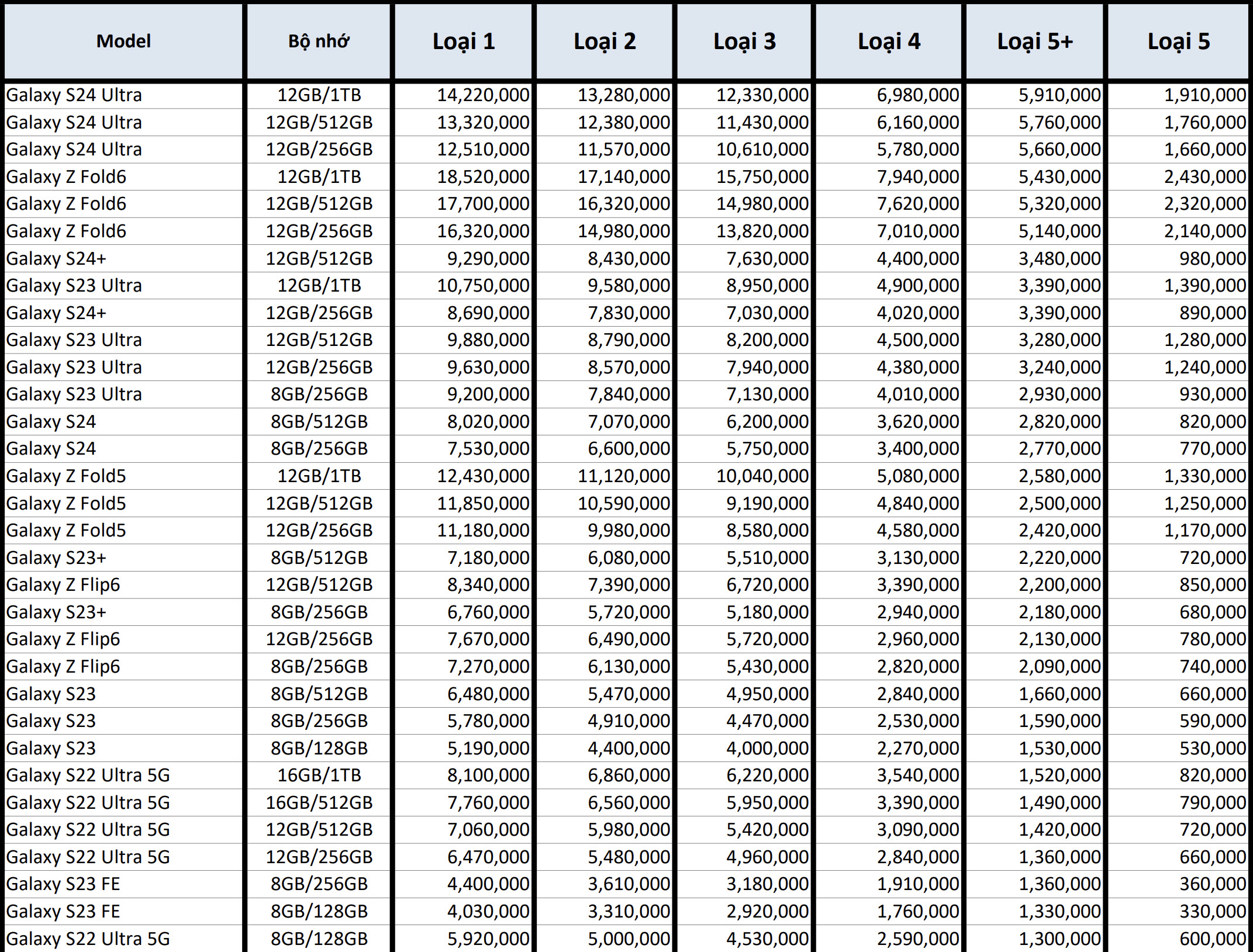Click the 9,200,000 cell
This screenshot has width=1253, height=952.
point(464,394)
